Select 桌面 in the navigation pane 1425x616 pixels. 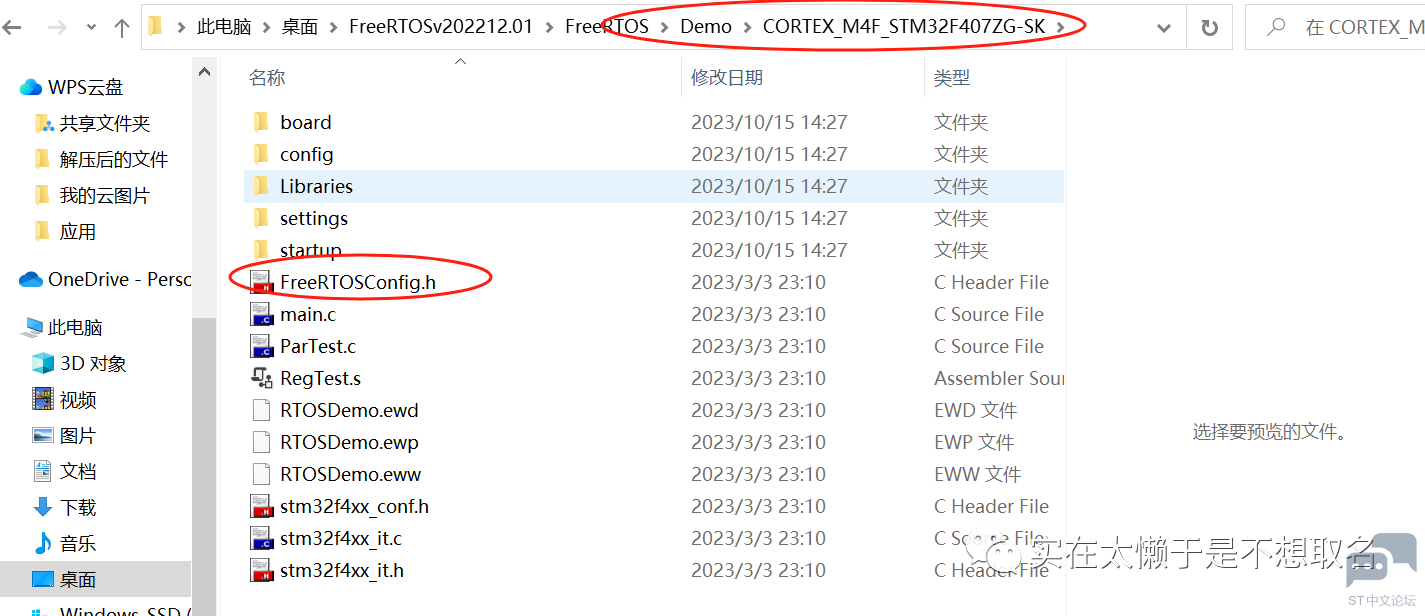pyautogui.click(x=78, y=579)
